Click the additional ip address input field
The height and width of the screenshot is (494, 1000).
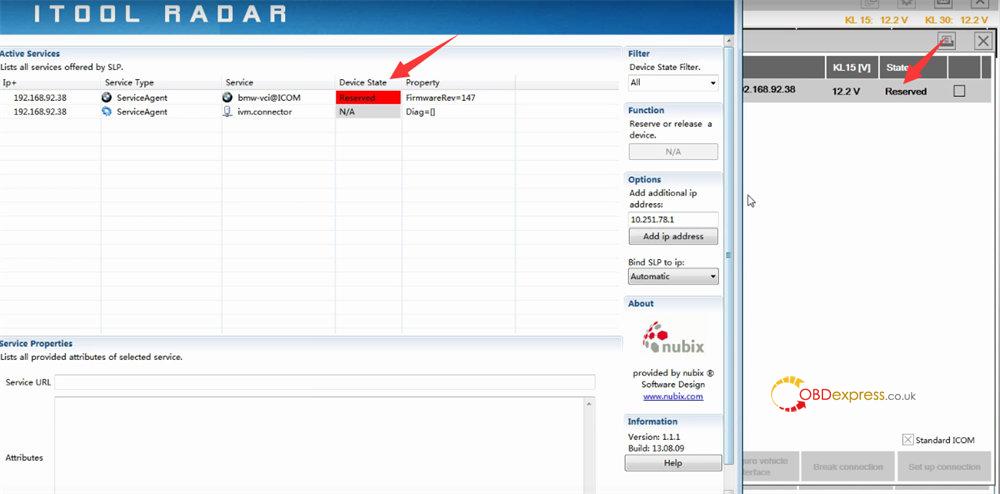tap(673, 219)
